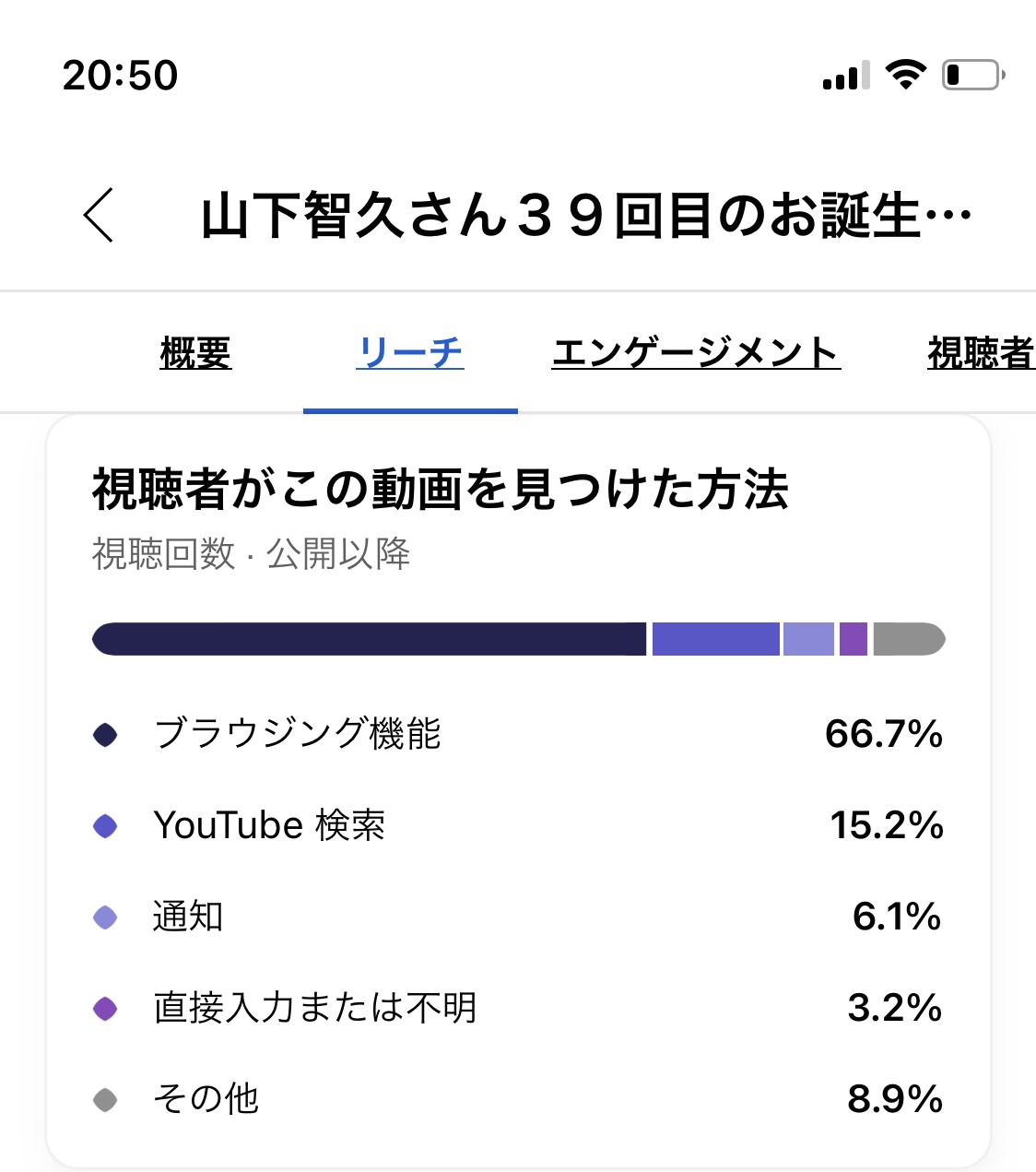Tap the 視聴者がこの動画を見つけた方法 card heading
Image resolution: width=1036 pixels, height=1172 pixels.
[441, 490]
